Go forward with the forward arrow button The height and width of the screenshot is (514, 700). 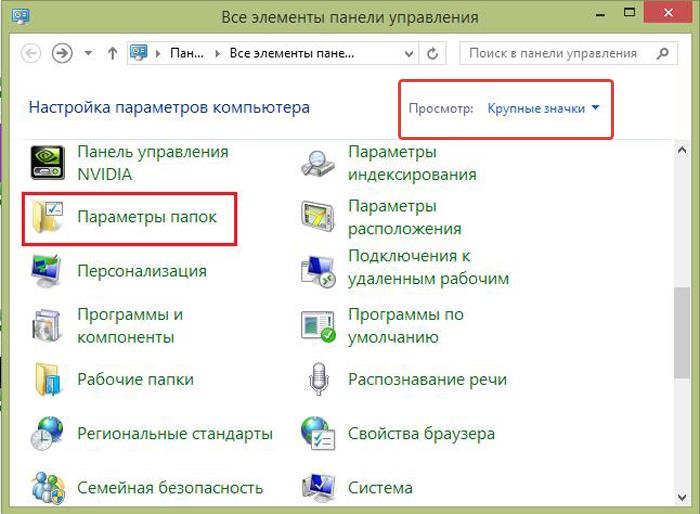pyautogui.click(x=62, y=53)
